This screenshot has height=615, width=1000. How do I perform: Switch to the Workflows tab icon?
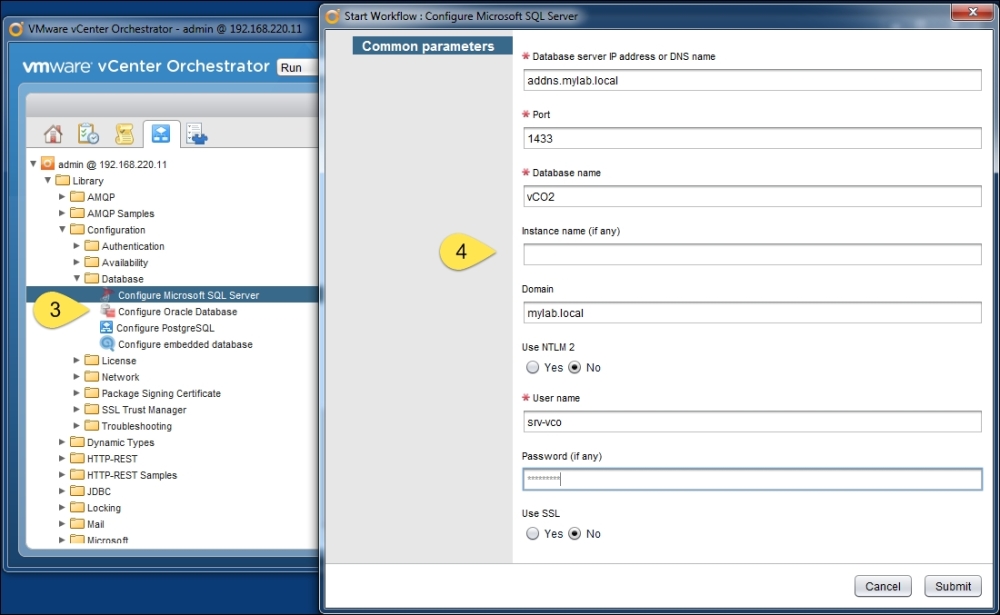click(160, 134)
